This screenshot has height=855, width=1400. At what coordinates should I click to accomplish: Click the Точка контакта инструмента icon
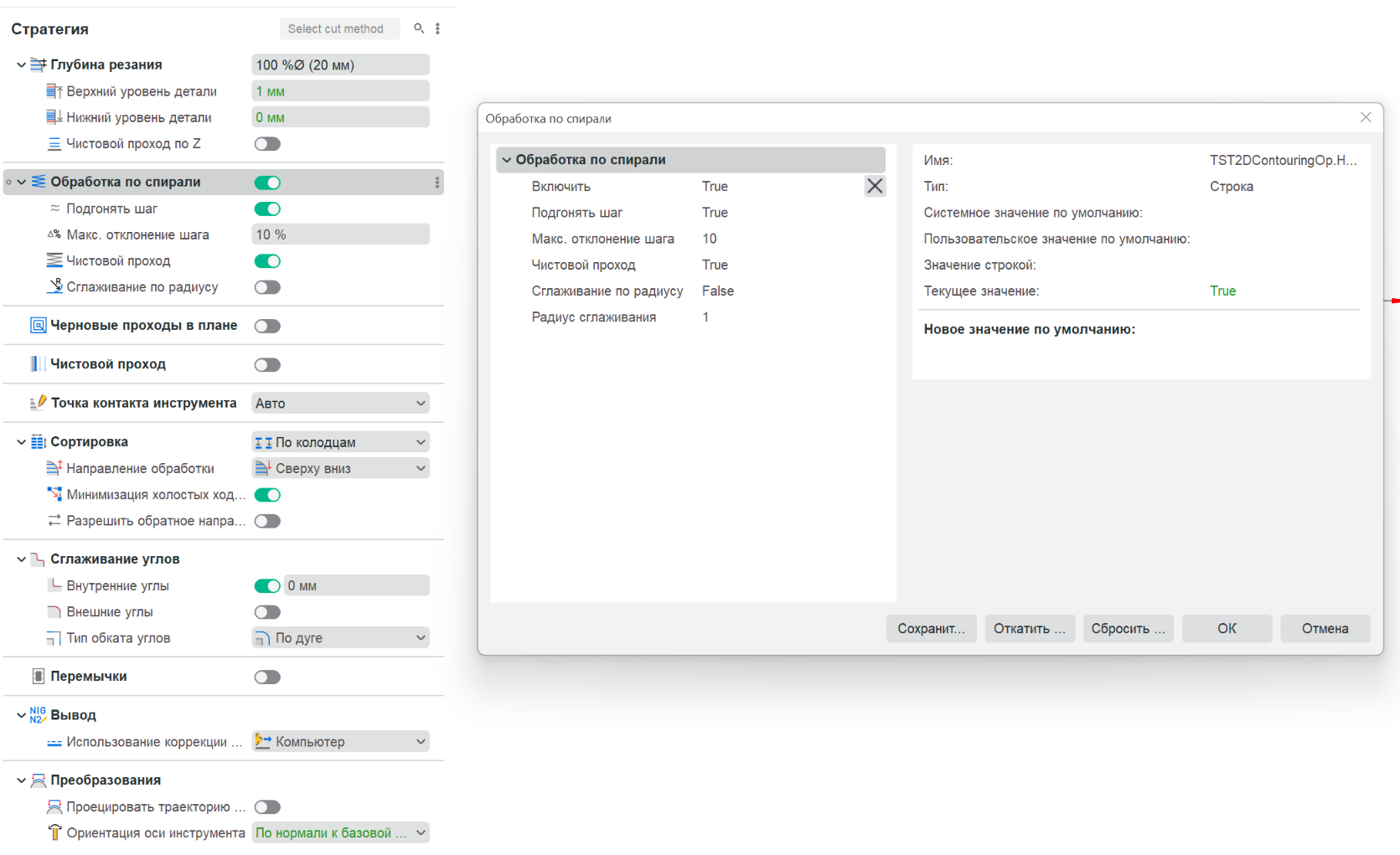[x=39, y=403]
